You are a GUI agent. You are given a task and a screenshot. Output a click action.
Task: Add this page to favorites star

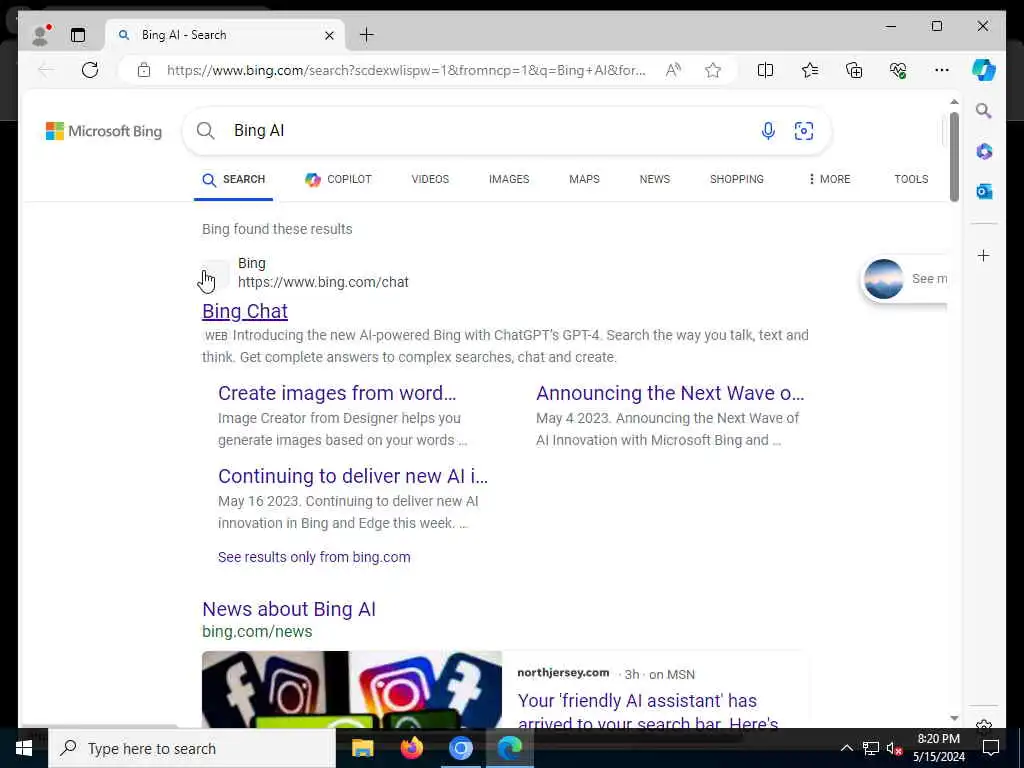(713, 70)
